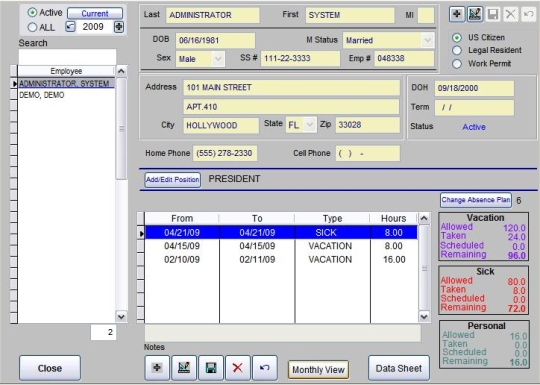Open the Data Sheet
The height and width of the screenshot is (385, 540).
coord(399,368)
